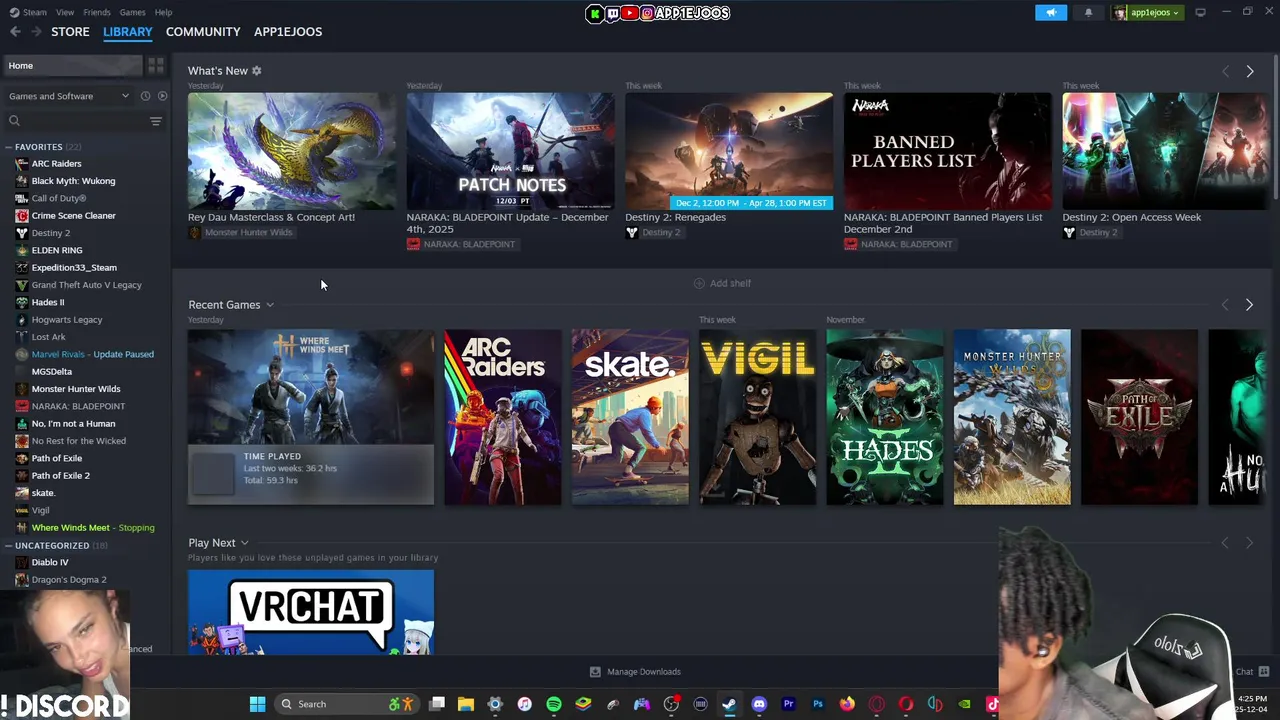Open Play Next shelf dropdown
This screenshot has height=720, width=1280.
(244, 543)
